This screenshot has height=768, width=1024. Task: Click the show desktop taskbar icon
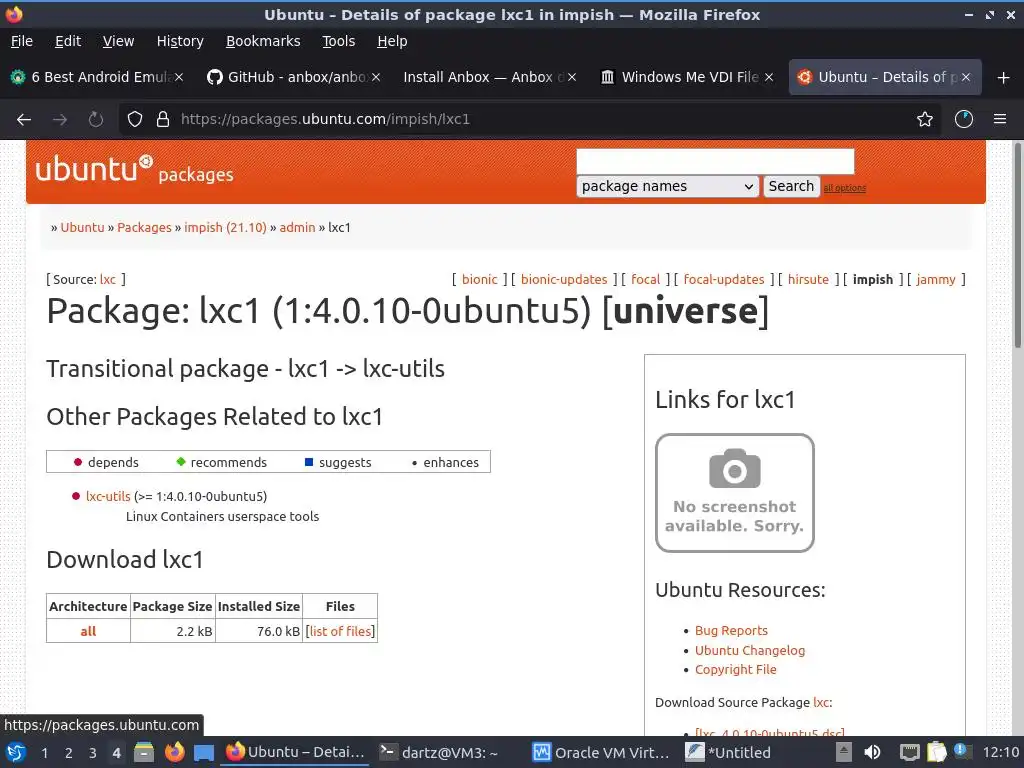pos(204,752)
